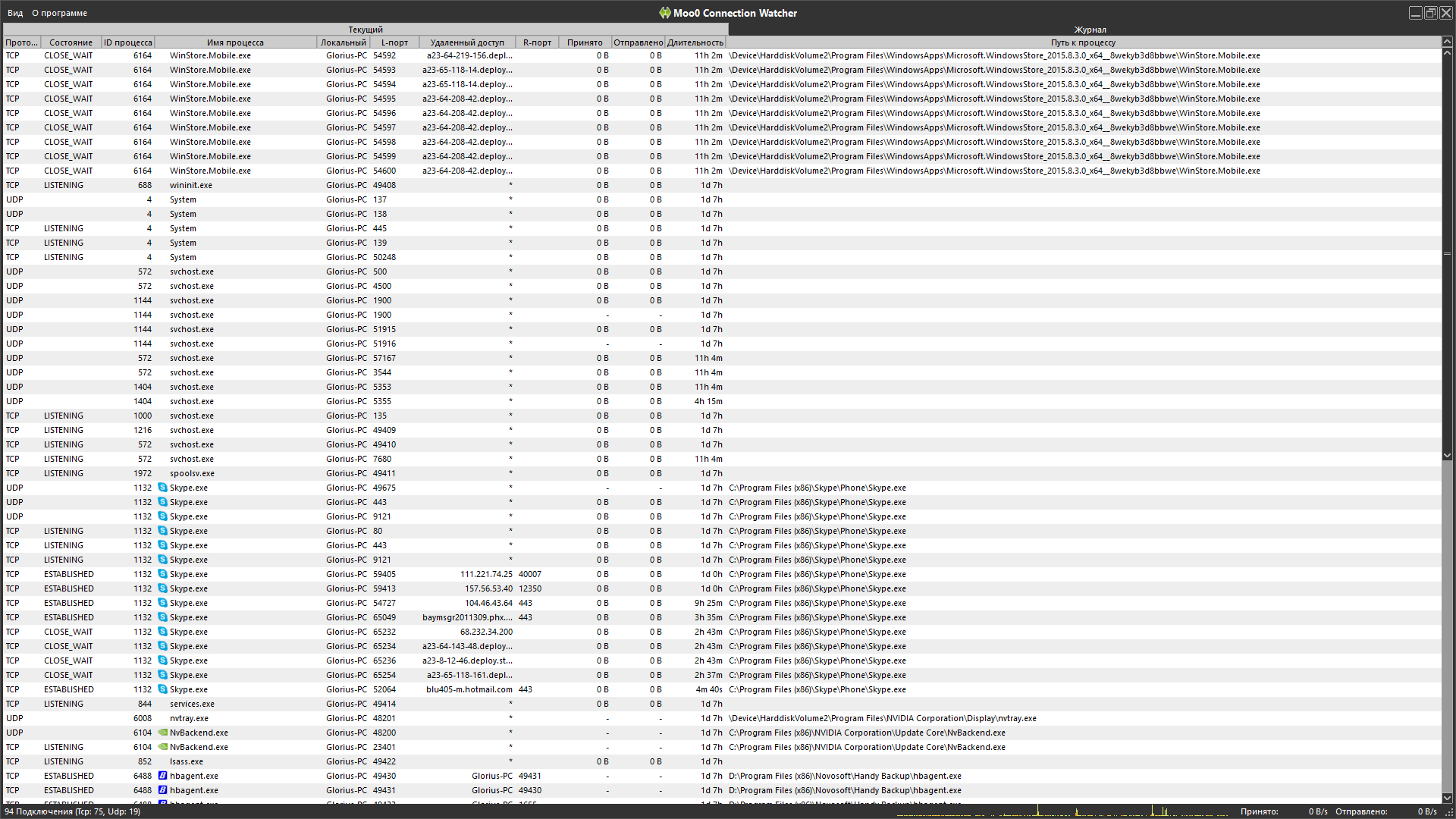
Task: Select the Текущий tab
Action: click(x=366, y=30)
